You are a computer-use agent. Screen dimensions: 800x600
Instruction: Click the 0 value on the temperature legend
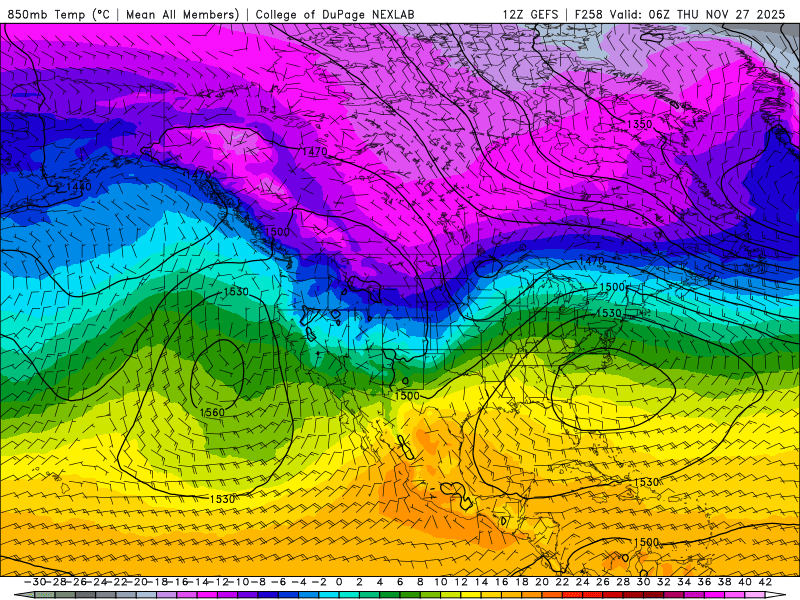click(339, 582)
